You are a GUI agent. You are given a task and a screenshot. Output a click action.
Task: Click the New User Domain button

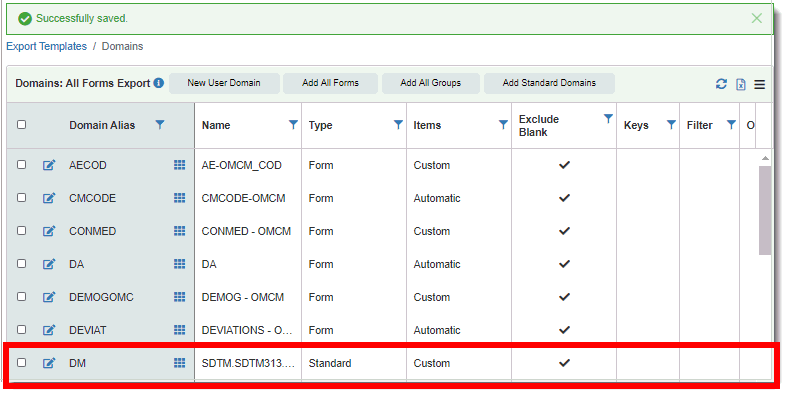point(224,83)
